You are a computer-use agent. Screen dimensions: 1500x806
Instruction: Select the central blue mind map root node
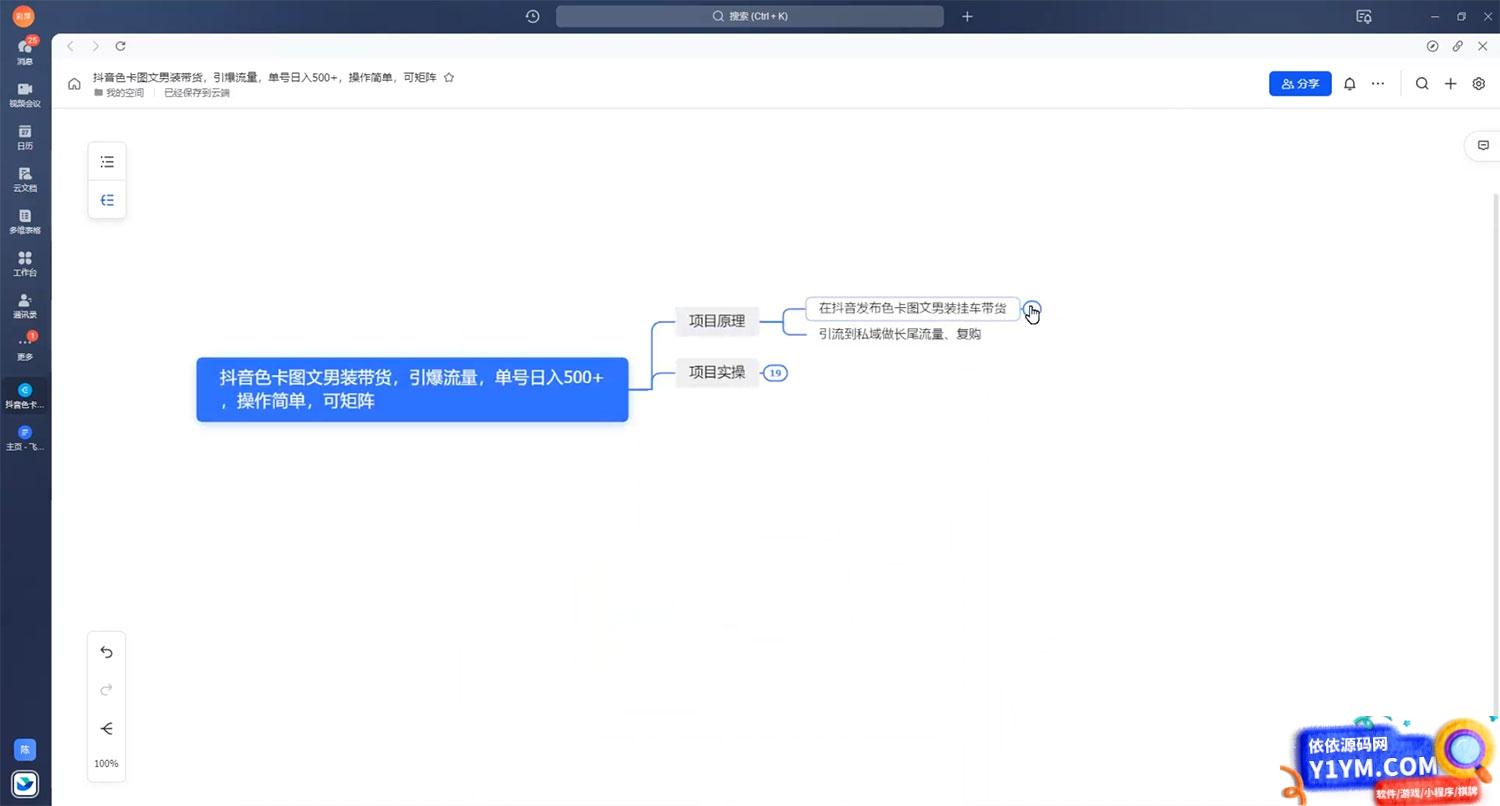coord(412,389)
